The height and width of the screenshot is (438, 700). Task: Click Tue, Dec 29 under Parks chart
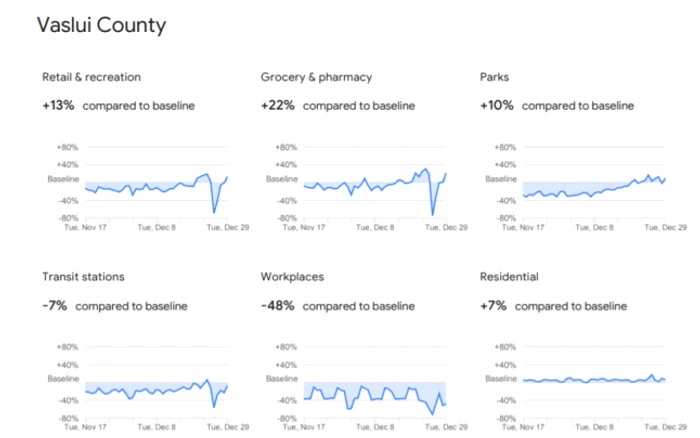pyautogui.click(x=665, y=227)
